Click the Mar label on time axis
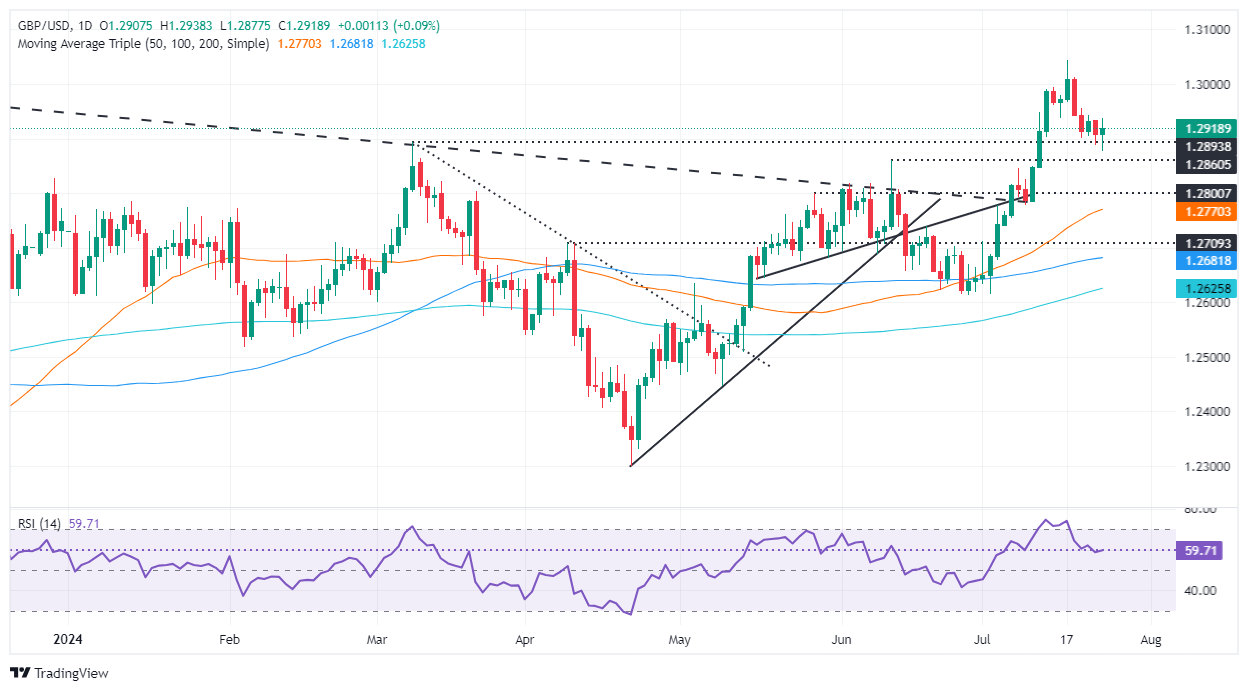The width and height of the screenshot is (1248, 691). [376, 637]
